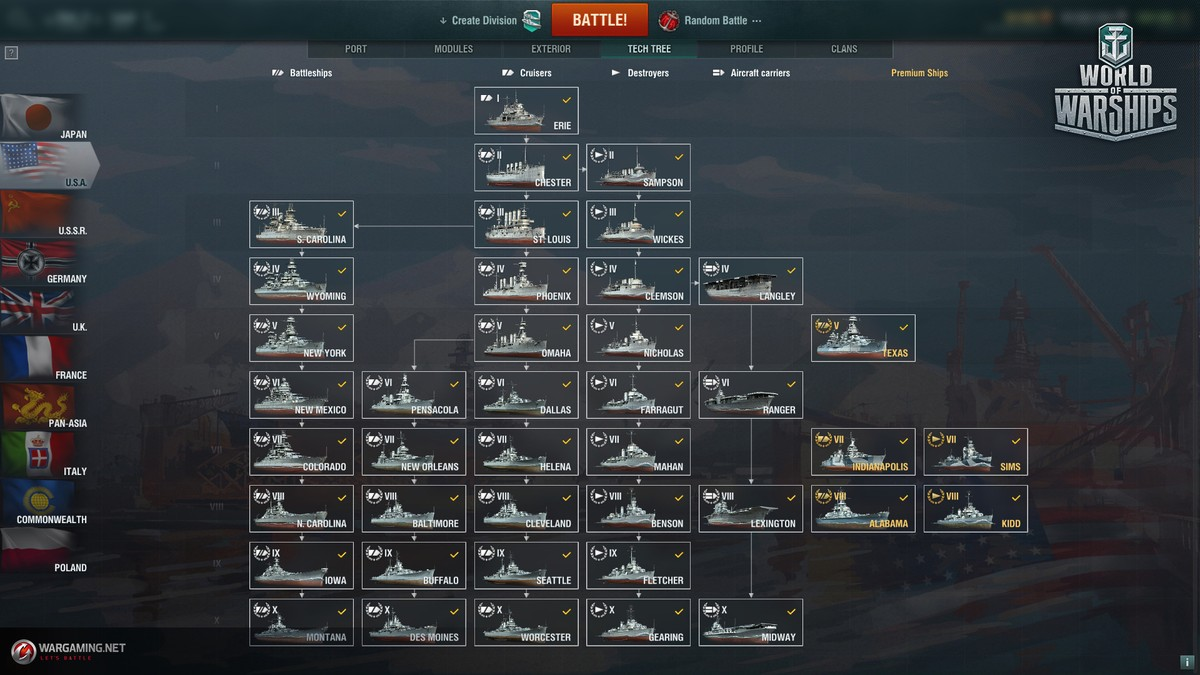Switch to the Modules tab
1200x675 pixels.
coord(453,49)
